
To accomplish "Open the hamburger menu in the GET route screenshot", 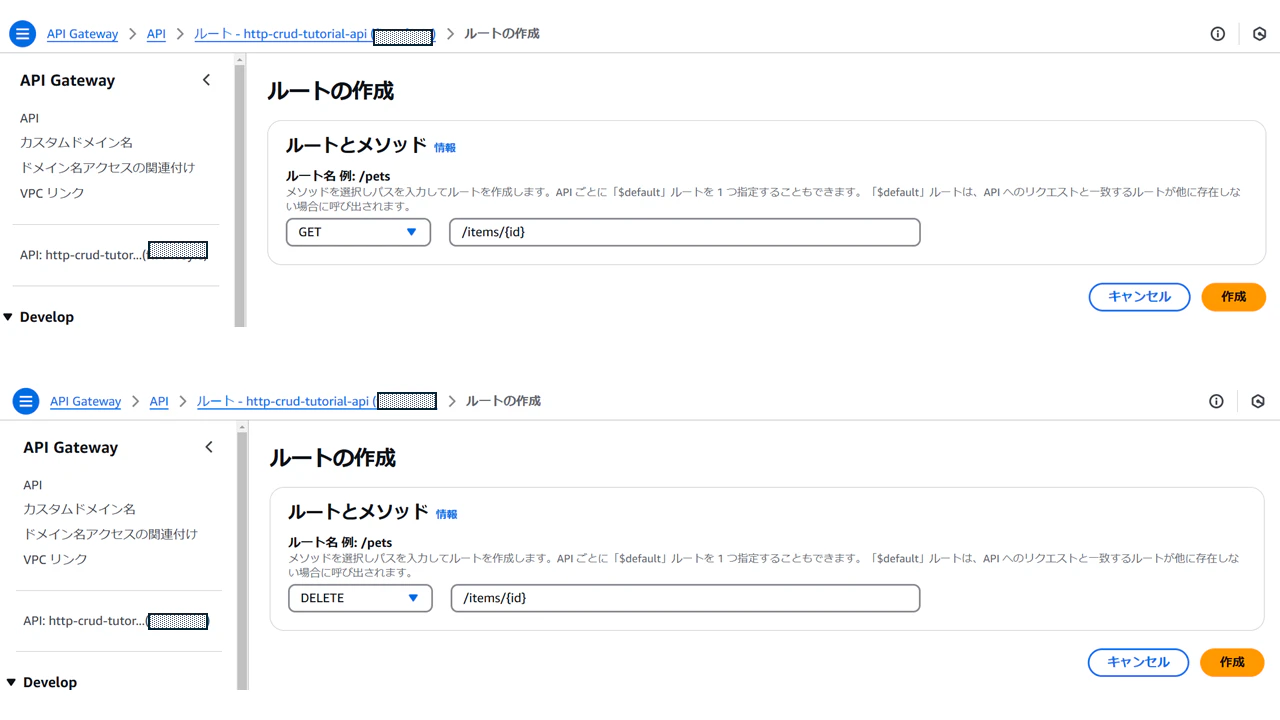I will pos(22,34).
